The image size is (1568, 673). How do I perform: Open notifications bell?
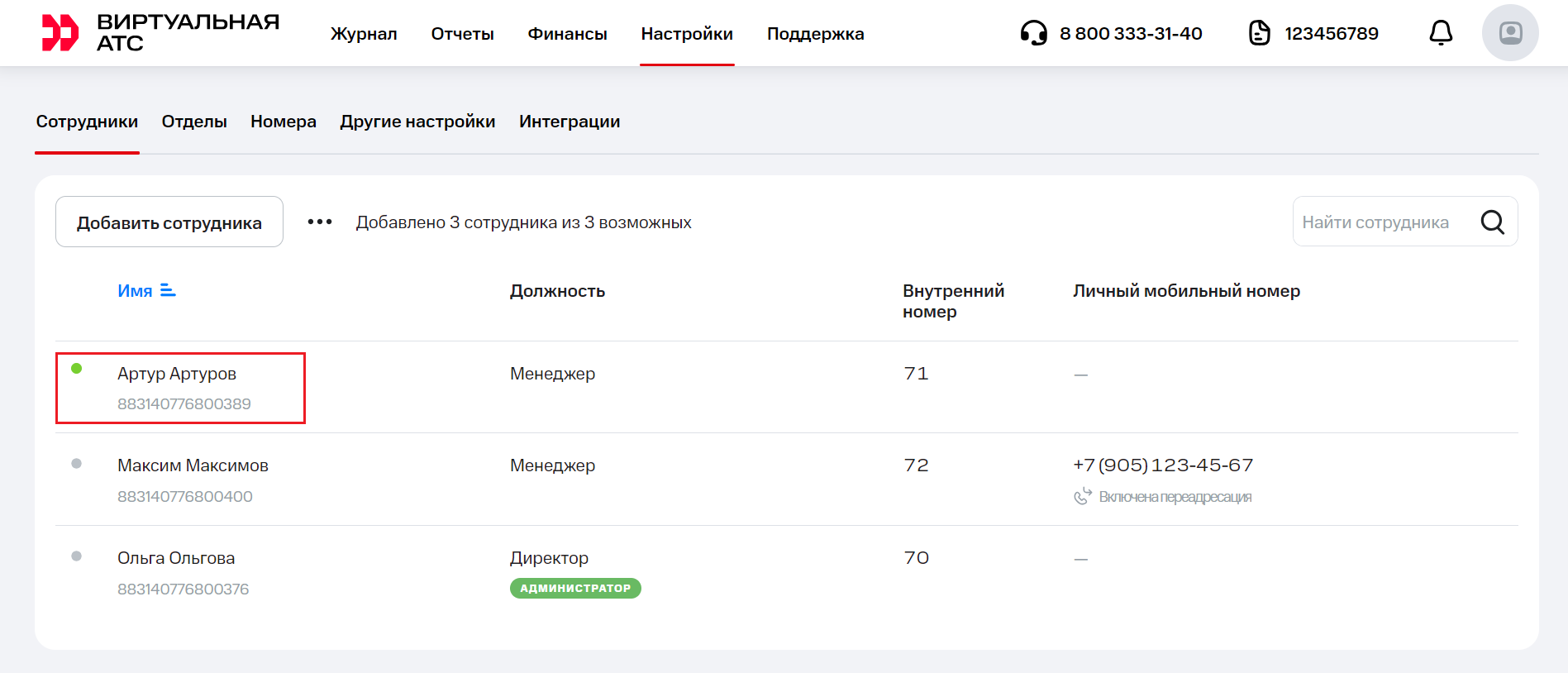[1441, 33]
